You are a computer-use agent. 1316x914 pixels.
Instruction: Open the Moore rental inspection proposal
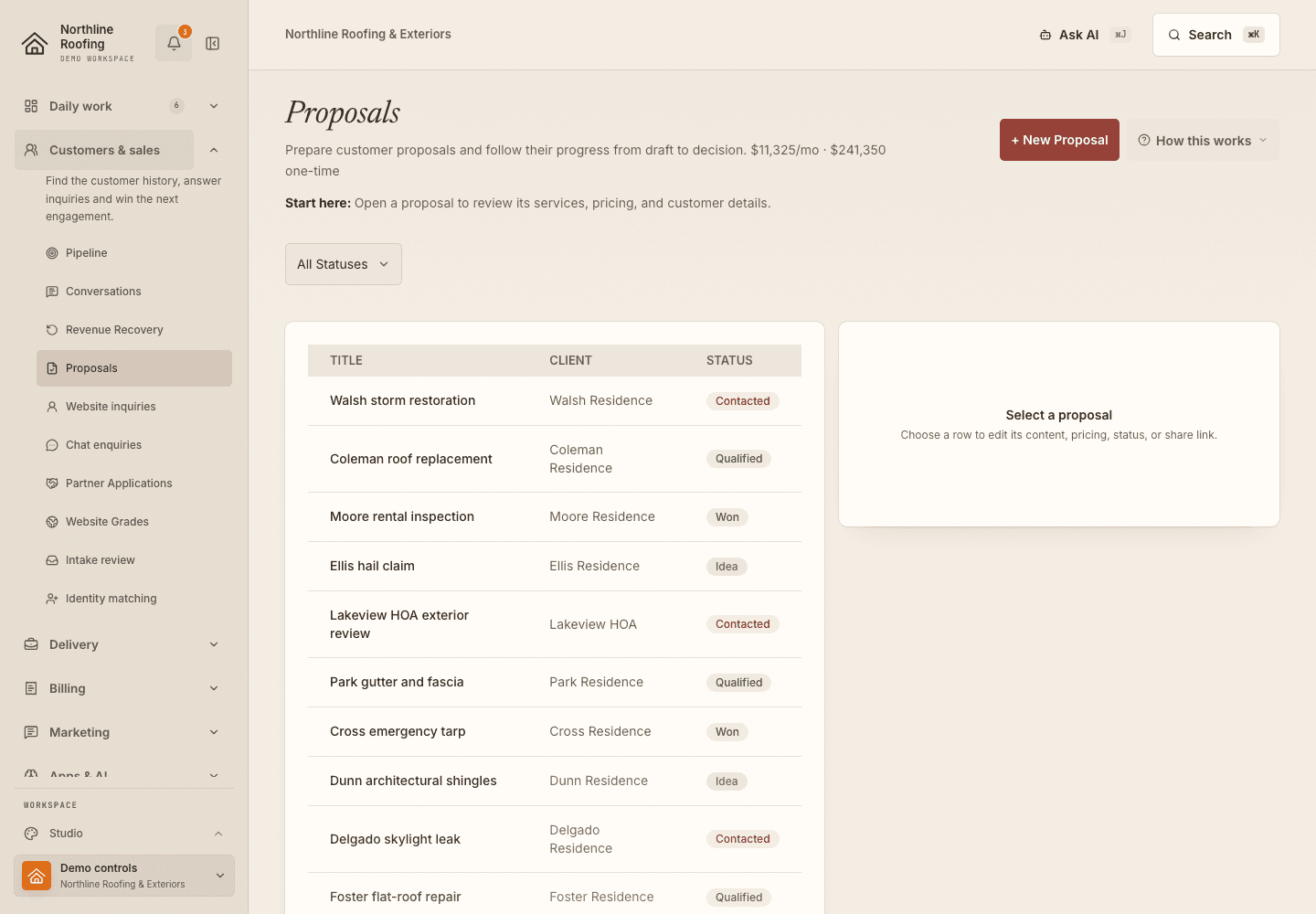tap(555, 516)
